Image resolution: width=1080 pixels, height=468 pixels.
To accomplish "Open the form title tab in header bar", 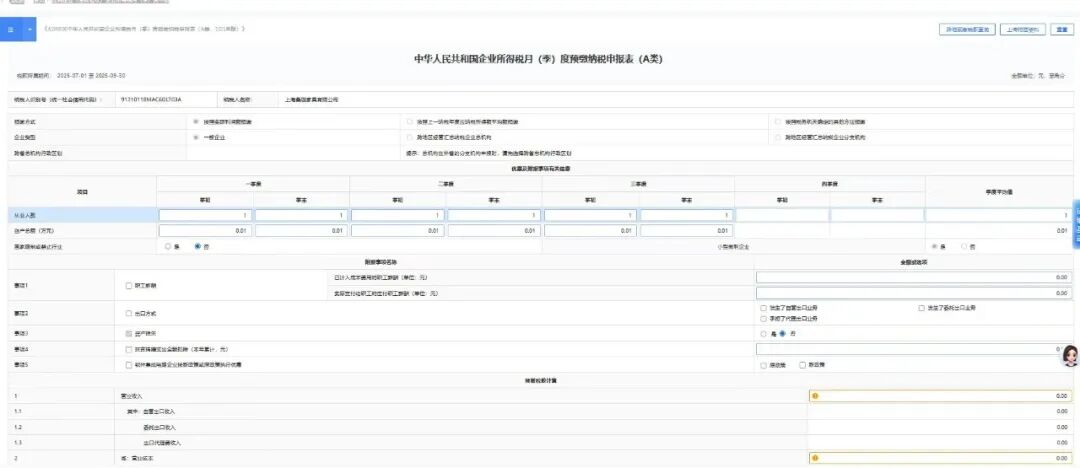I will click(x=145, y=29).
